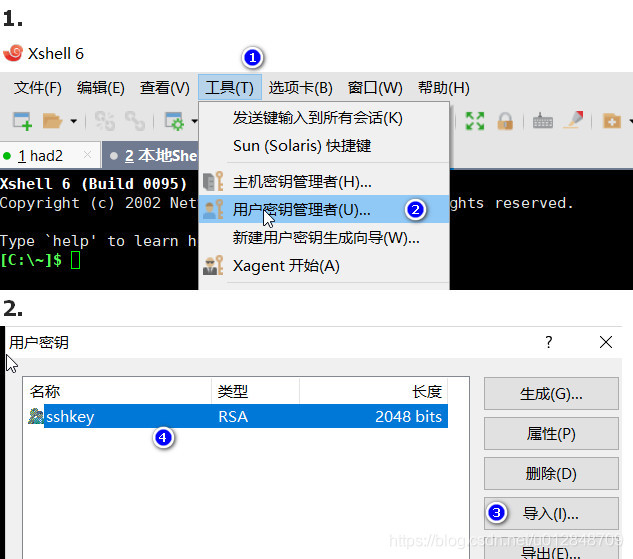
Task: Click the RSA type cell
Action: [x=233, y=417]
